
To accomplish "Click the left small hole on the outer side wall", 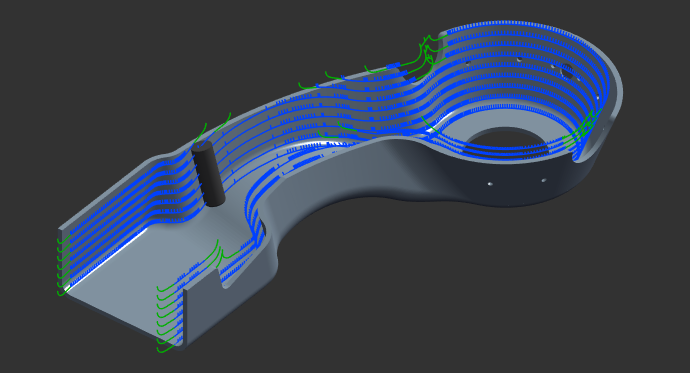I will tap(490, 183).
